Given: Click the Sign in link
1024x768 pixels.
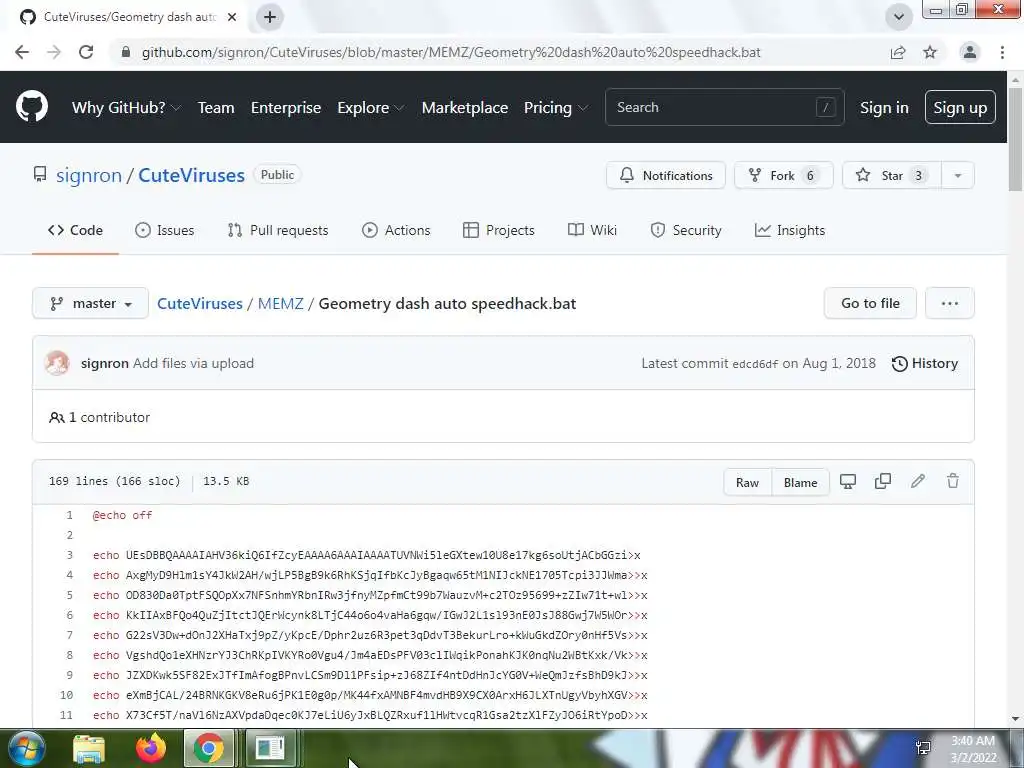Looking at the screenshot, I should tap(884, 108).
